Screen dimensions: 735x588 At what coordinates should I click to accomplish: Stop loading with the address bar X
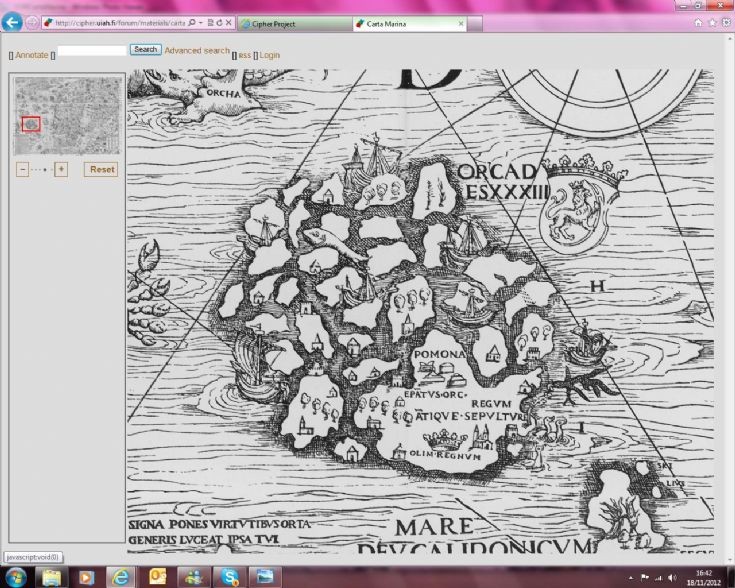[x=228, y=23]
